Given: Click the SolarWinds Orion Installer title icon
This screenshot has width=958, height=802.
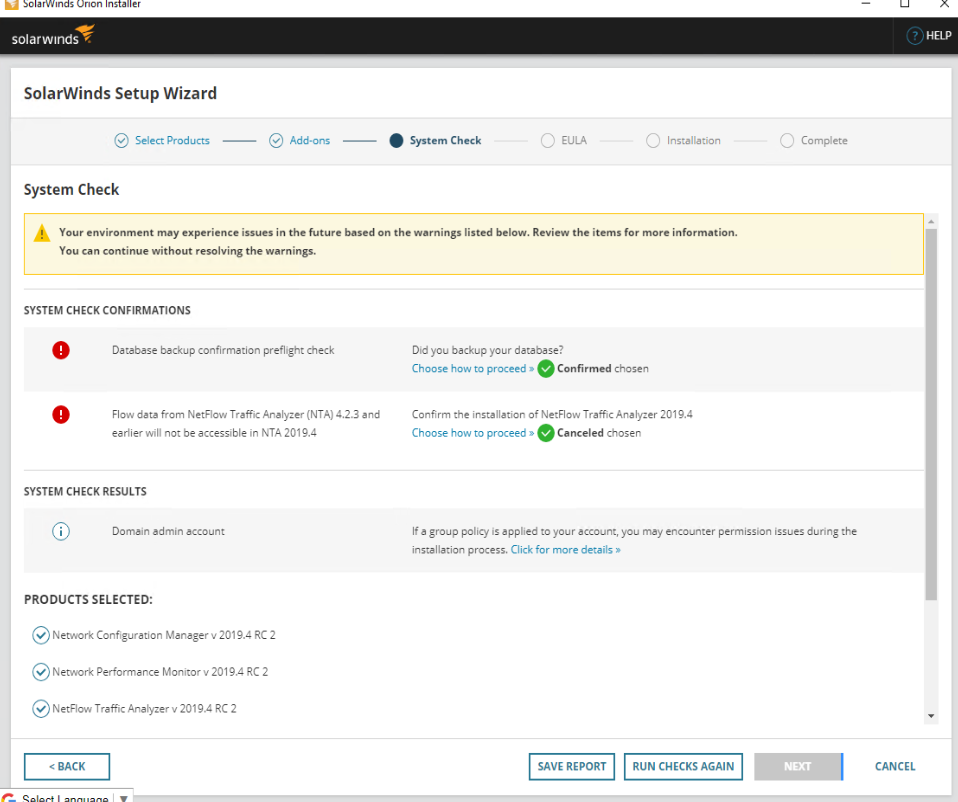Looking at the screenshot, I should pyautogui.click(x=12, y=4).
